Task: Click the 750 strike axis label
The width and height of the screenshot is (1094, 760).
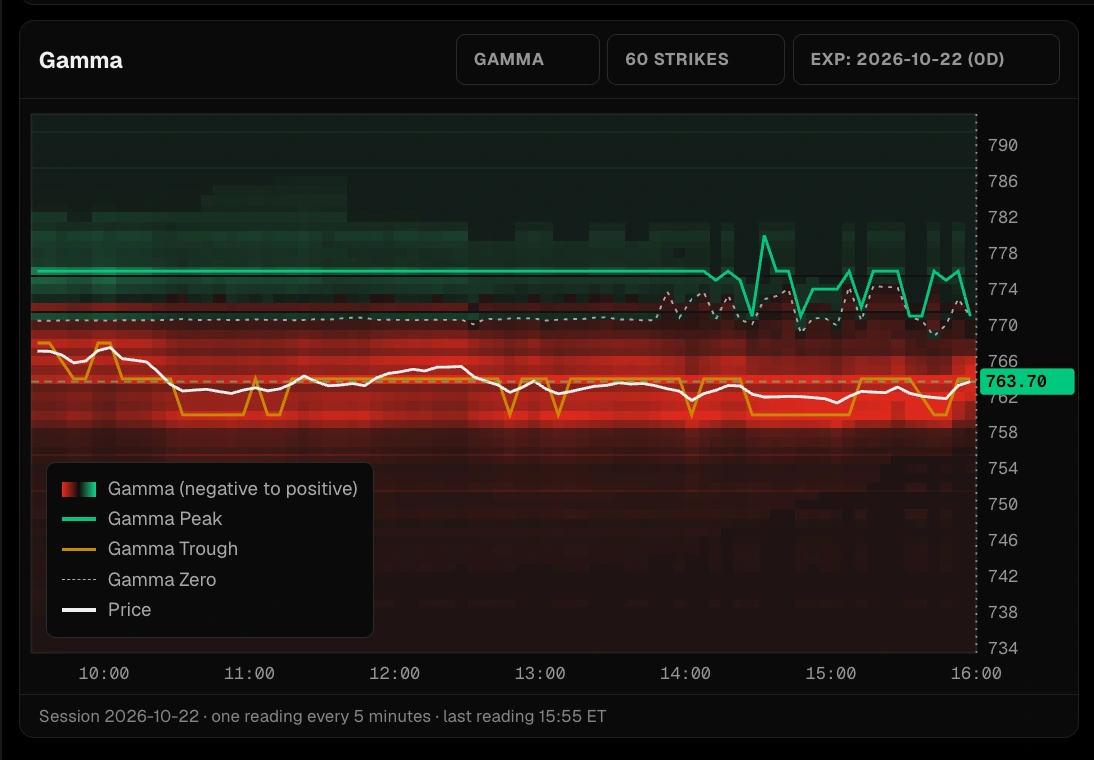Action: 1003,505
